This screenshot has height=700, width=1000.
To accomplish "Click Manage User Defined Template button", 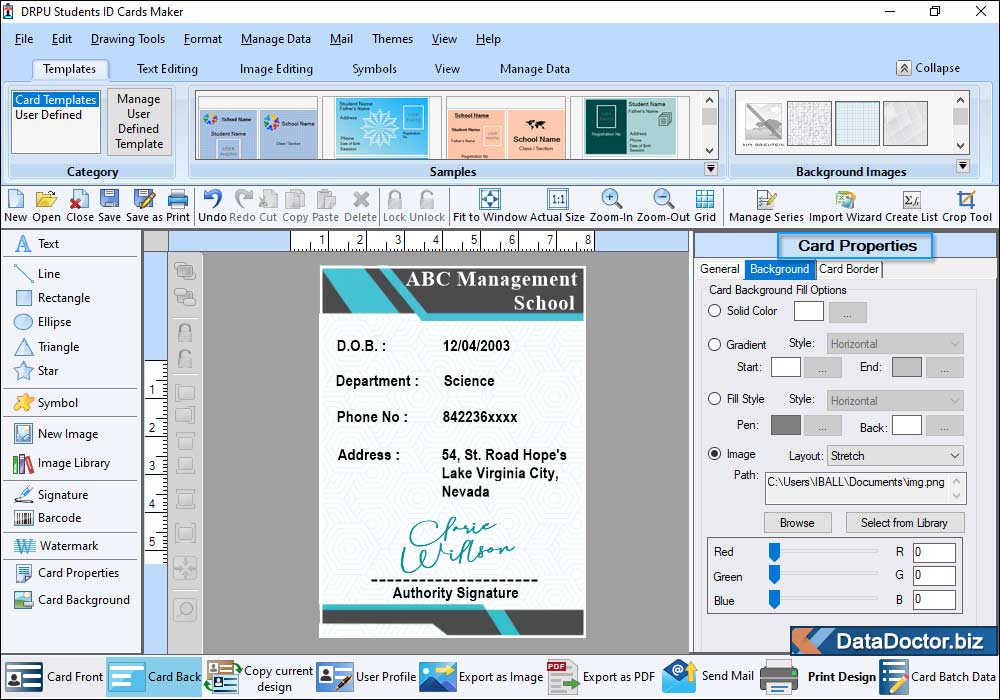I will (139, 122).
